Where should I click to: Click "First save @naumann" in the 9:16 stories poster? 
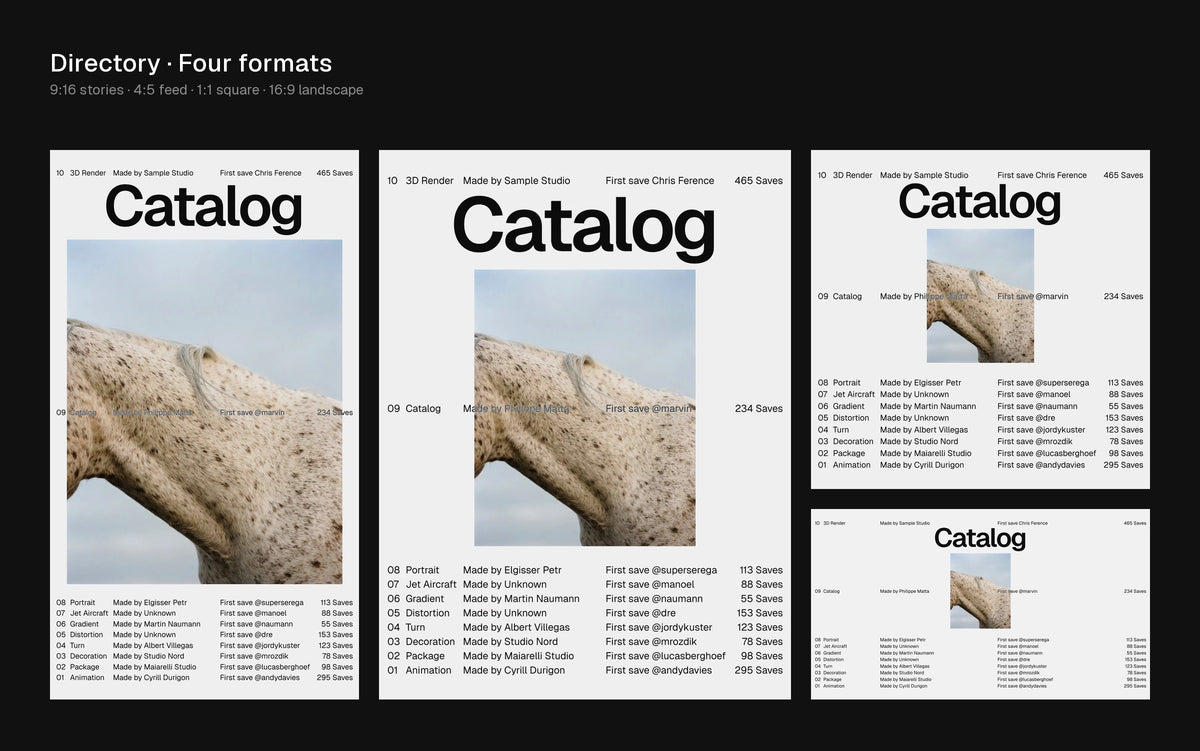pos(256,624)
